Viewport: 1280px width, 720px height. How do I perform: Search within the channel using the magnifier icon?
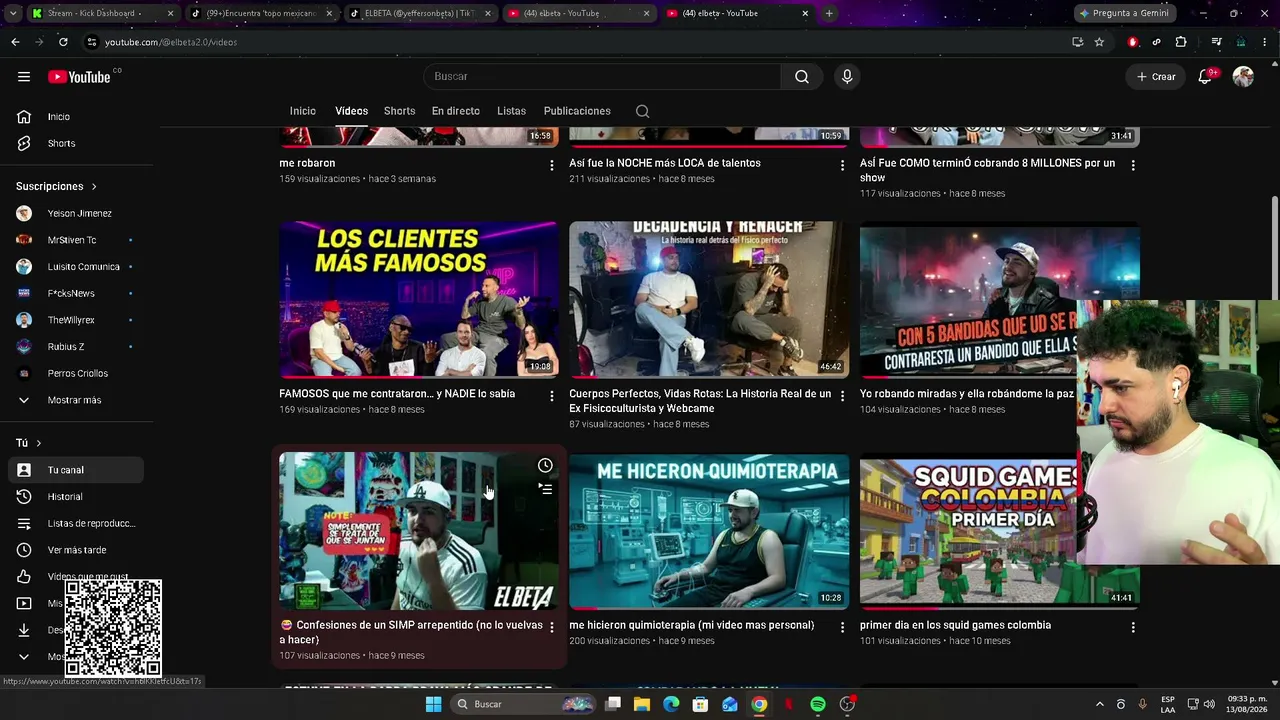tap(642, 111)
